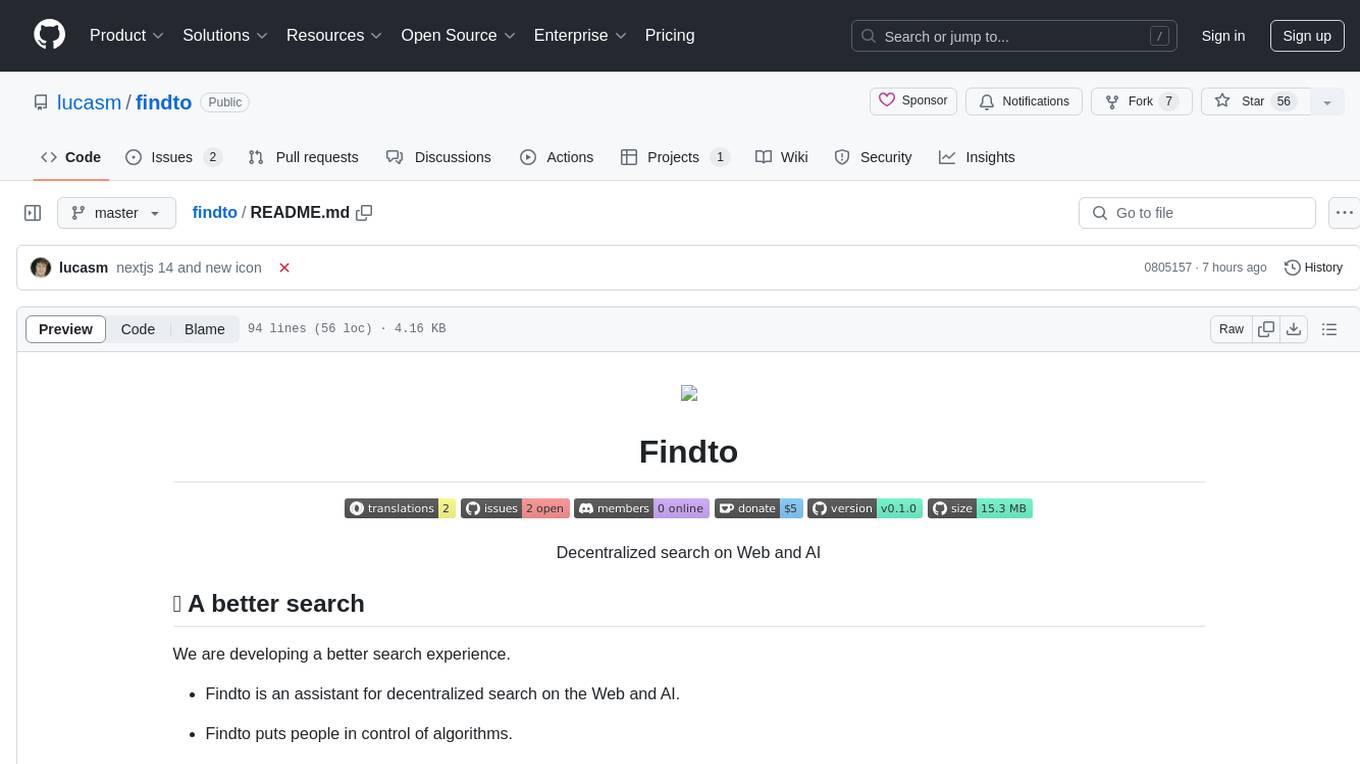Open the Pricing page
Image resolution: width=1360 pixels, height=764 pixels.
[670, 35]
